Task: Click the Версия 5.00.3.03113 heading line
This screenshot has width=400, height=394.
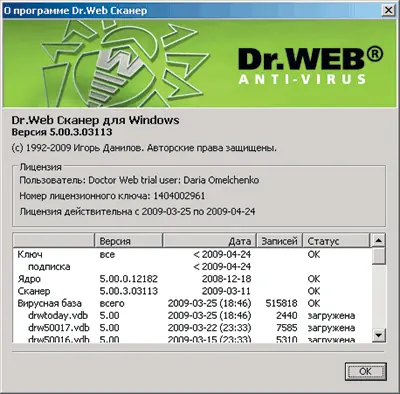Action: (x=62, y=132)
